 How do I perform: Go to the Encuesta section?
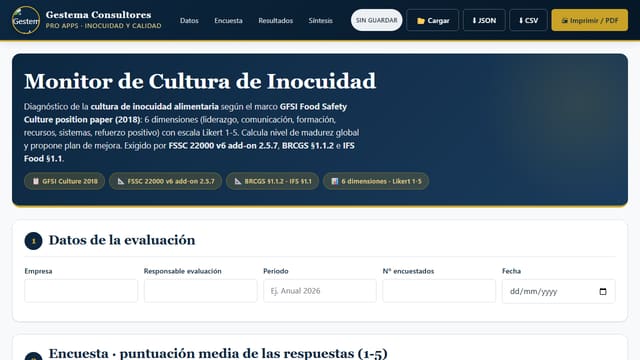tap(228, 20)
